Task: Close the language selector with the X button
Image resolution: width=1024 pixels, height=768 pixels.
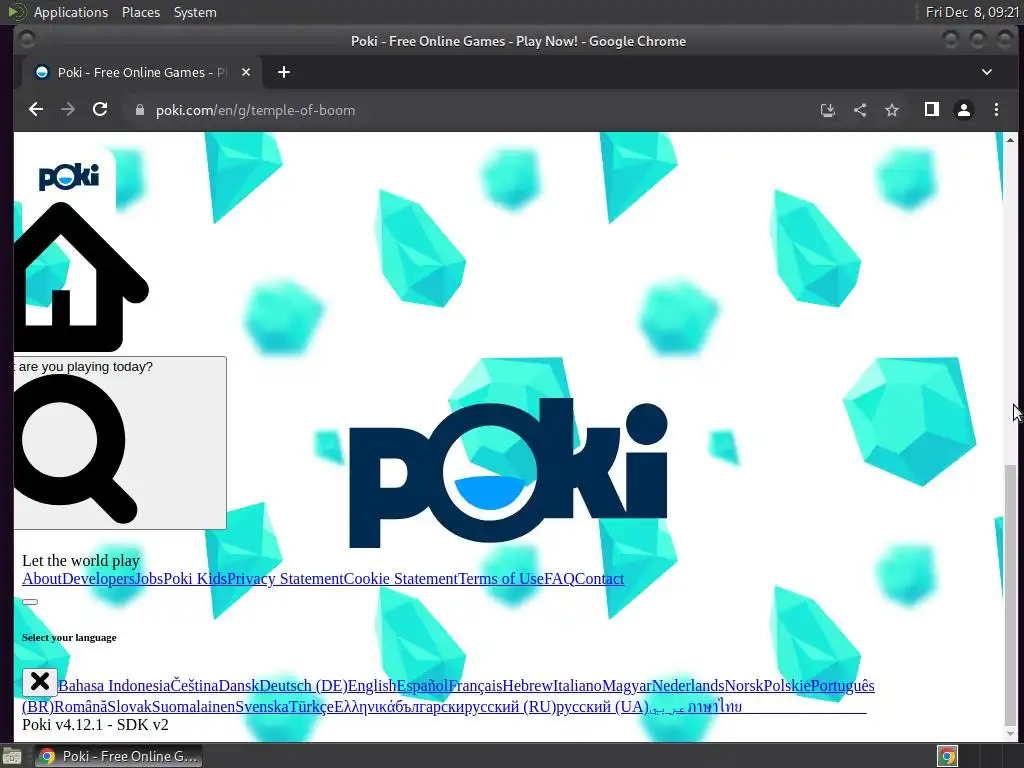Action: [40, 682]
